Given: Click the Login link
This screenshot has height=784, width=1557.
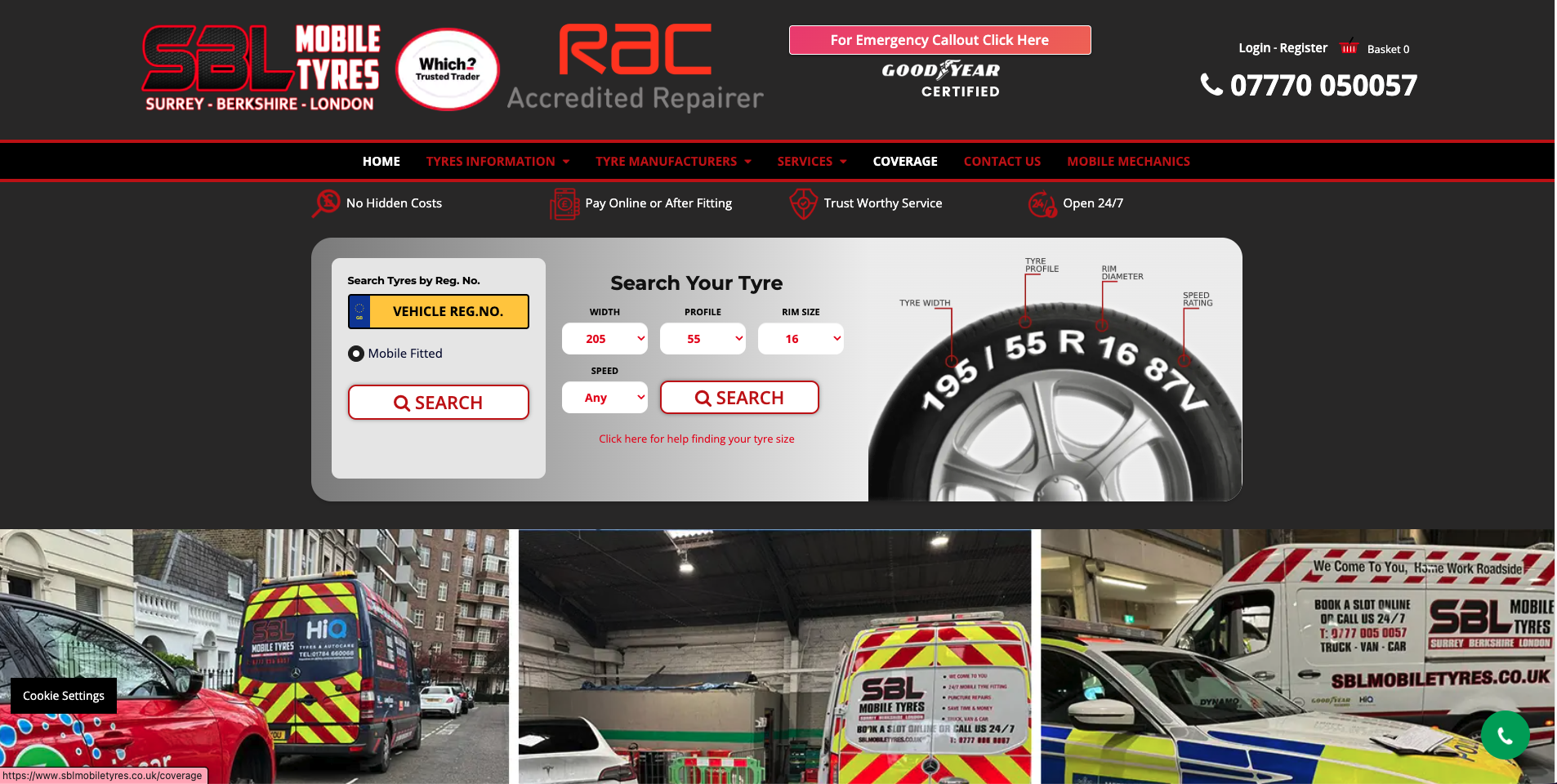Looking at the screenshot, I should pos(1255,48).
